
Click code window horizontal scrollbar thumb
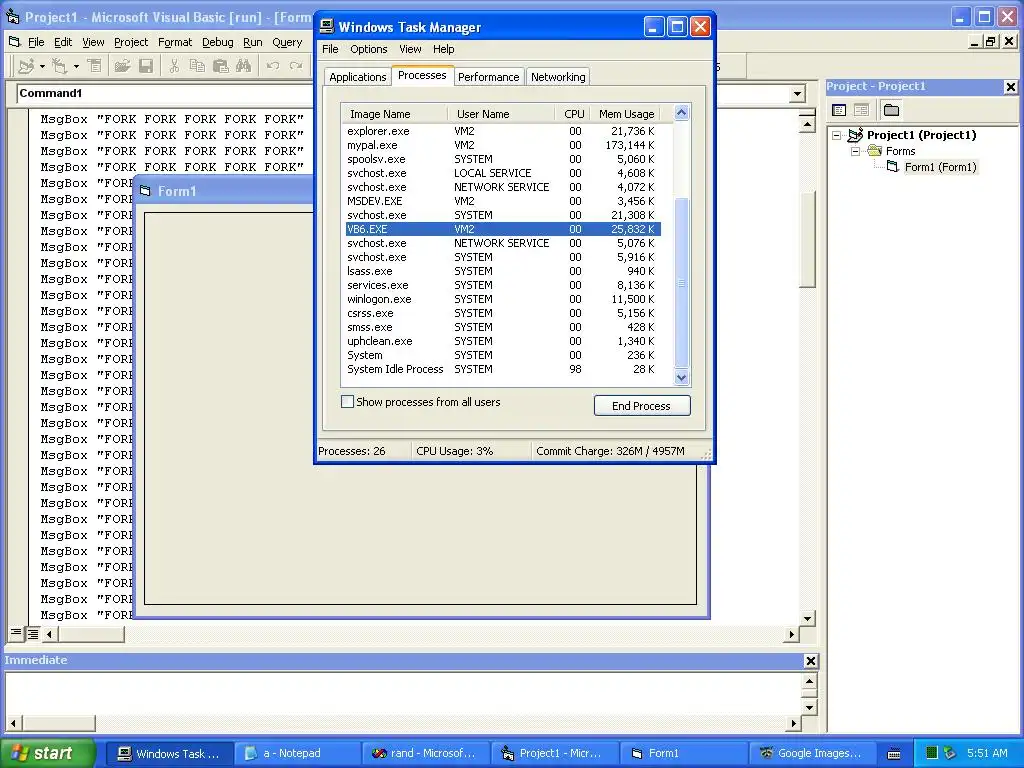coord(91,633)
